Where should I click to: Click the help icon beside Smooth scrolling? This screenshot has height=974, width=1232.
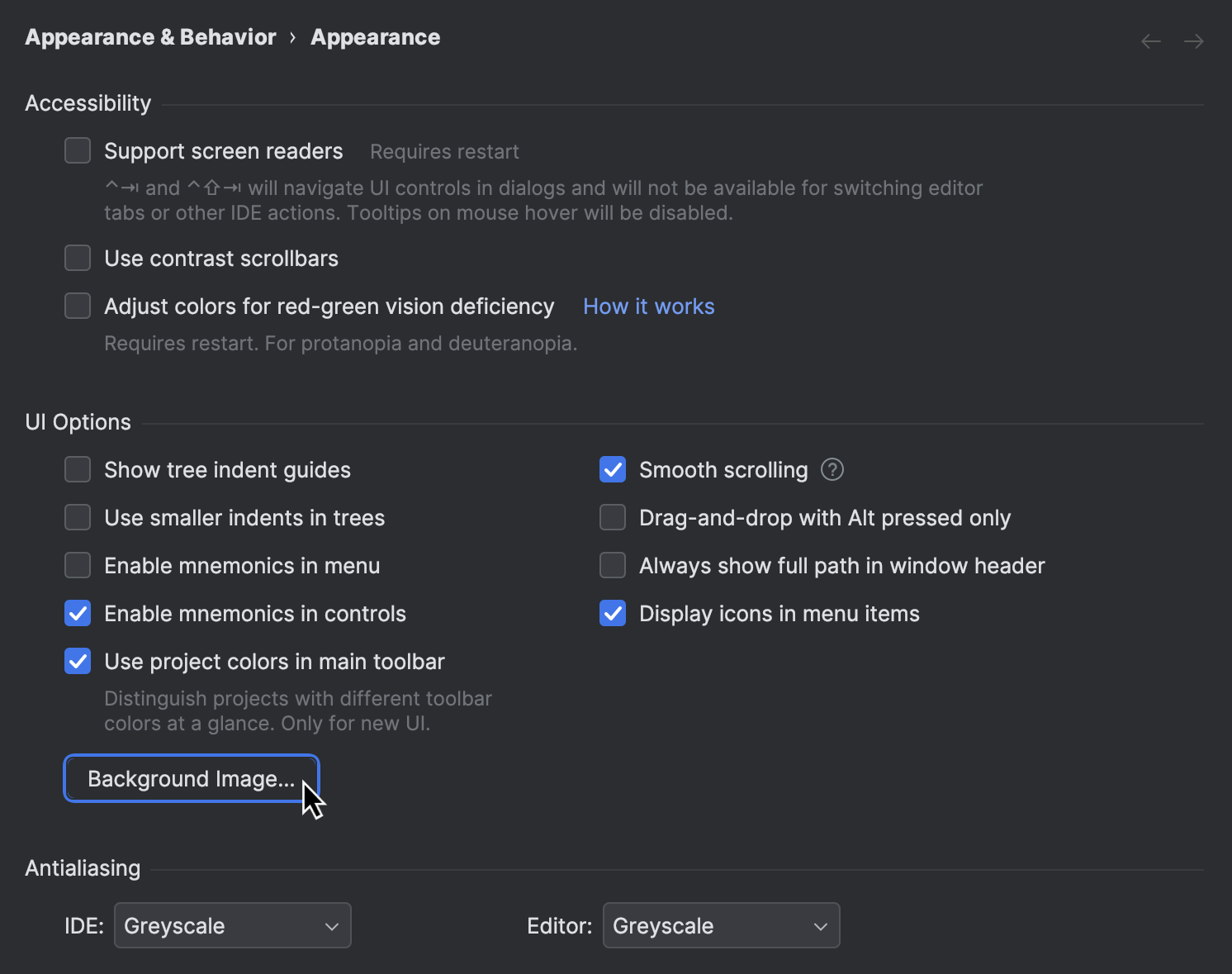832,469
